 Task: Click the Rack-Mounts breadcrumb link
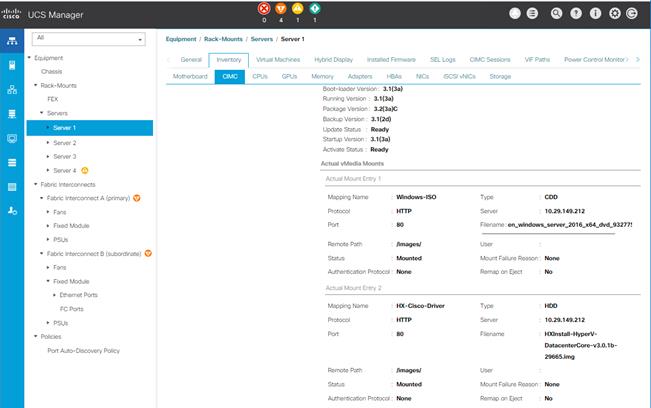[223, 39]
